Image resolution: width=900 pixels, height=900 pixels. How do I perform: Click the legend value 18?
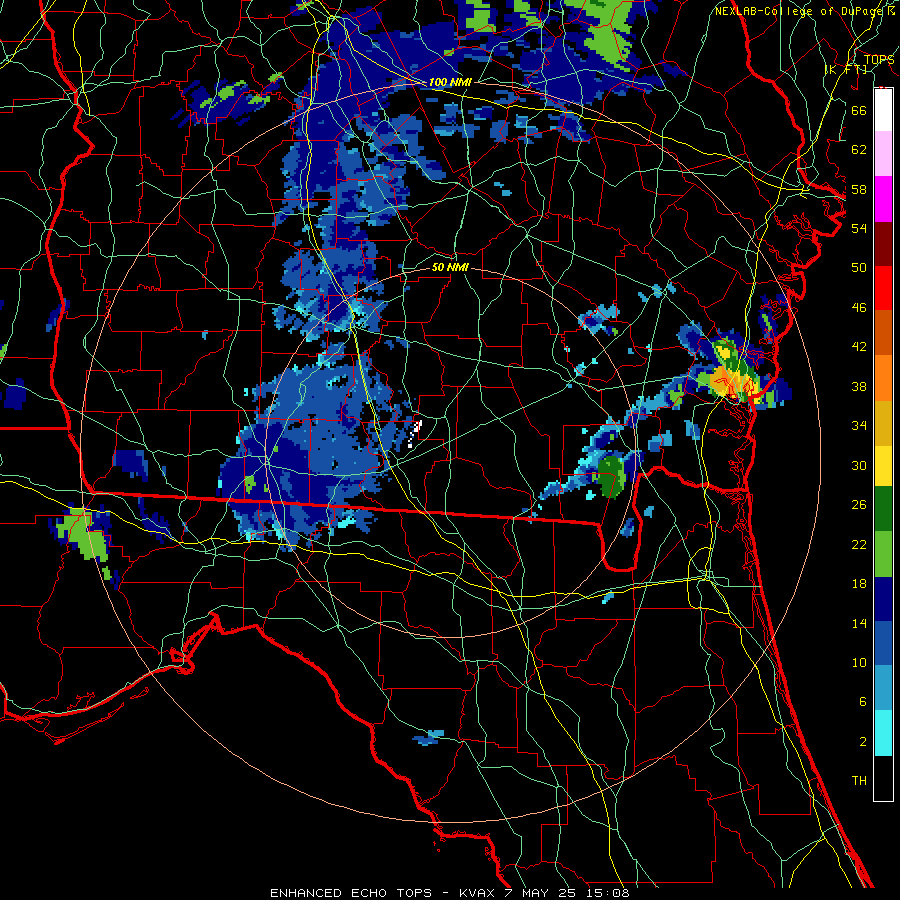(859, 584)
